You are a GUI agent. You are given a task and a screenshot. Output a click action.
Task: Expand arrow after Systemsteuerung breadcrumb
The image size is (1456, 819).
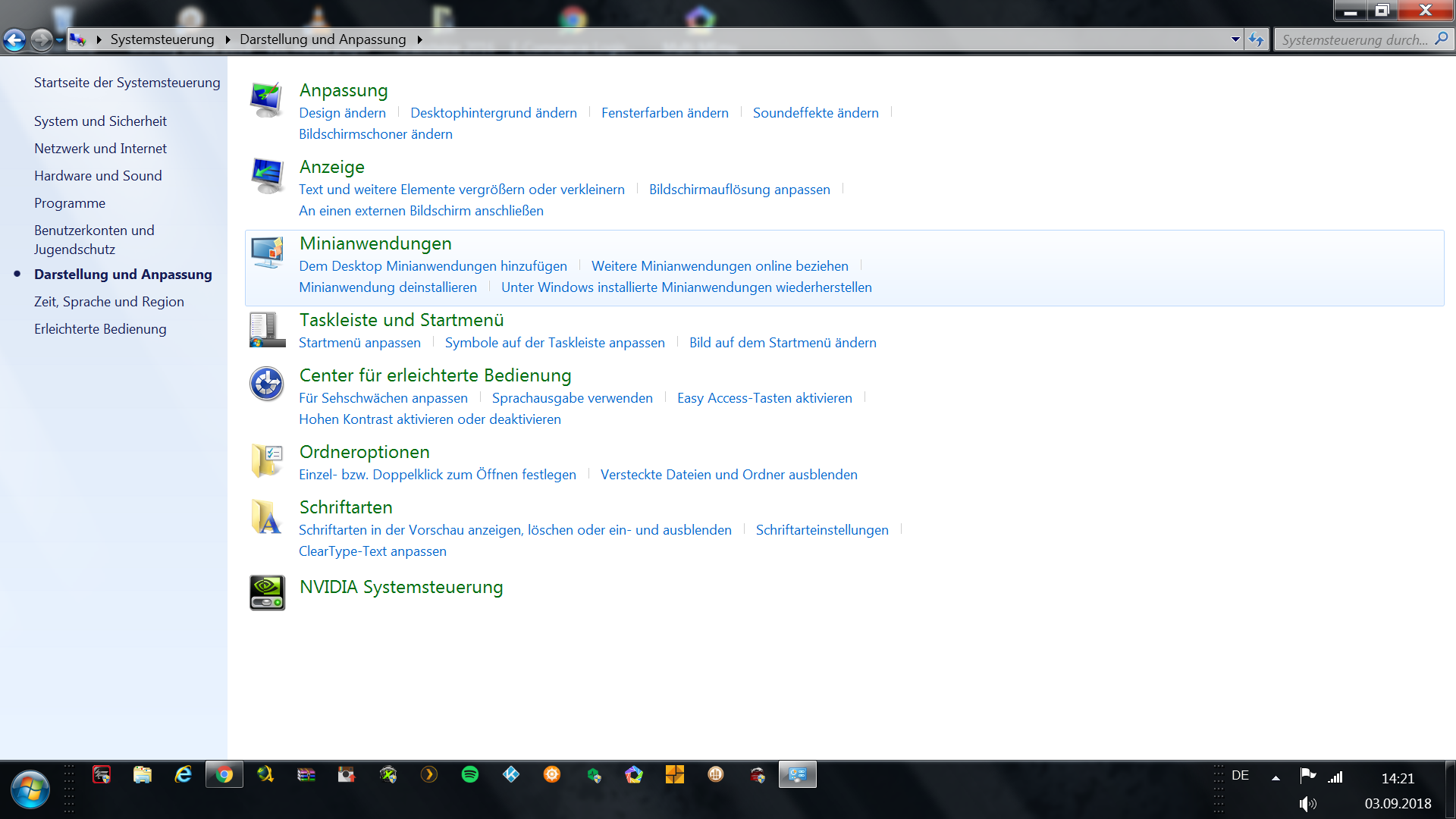(x=227, y=39)
